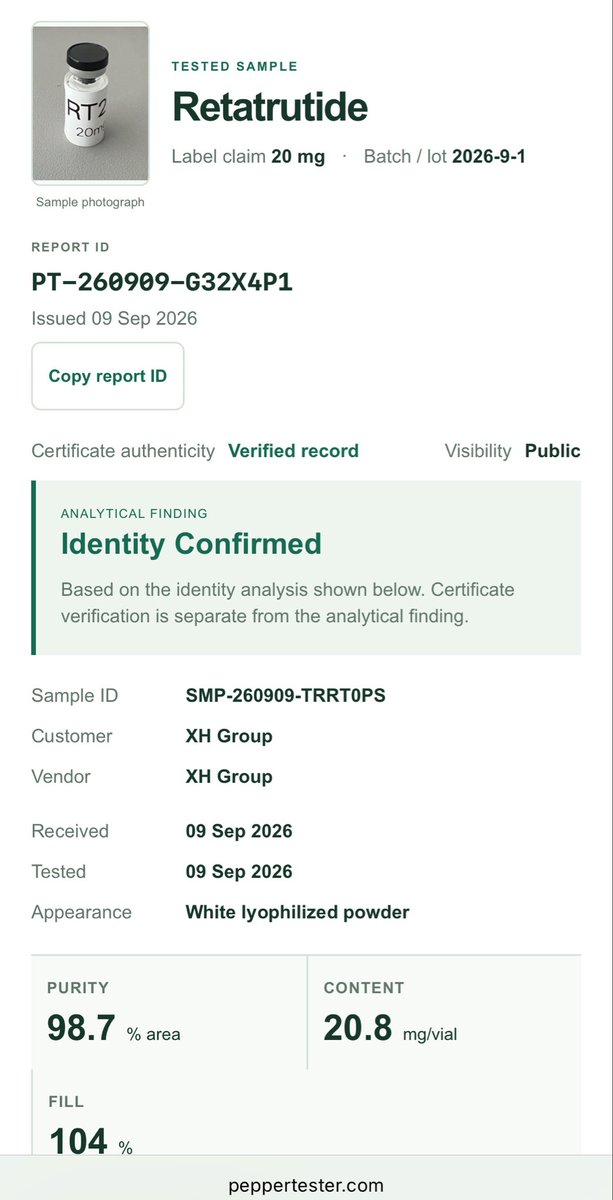Click the Tested 09 Sep 2026 date
This screenshot has width=613, height=1200.
239,871
